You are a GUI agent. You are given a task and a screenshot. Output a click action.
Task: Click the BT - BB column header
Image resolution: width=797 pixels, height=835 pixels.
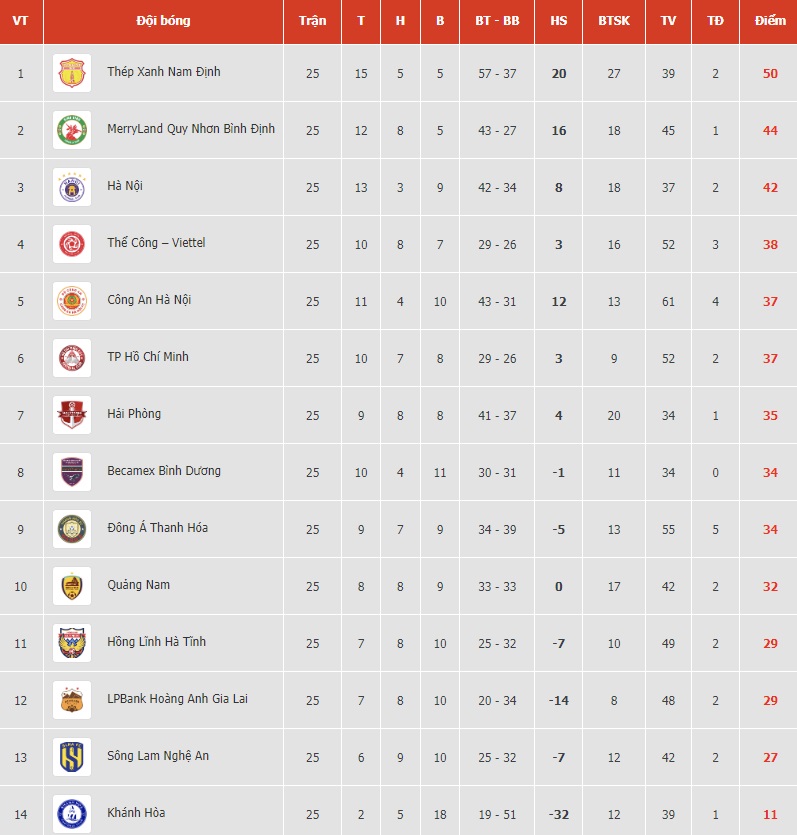coord(497,21)
